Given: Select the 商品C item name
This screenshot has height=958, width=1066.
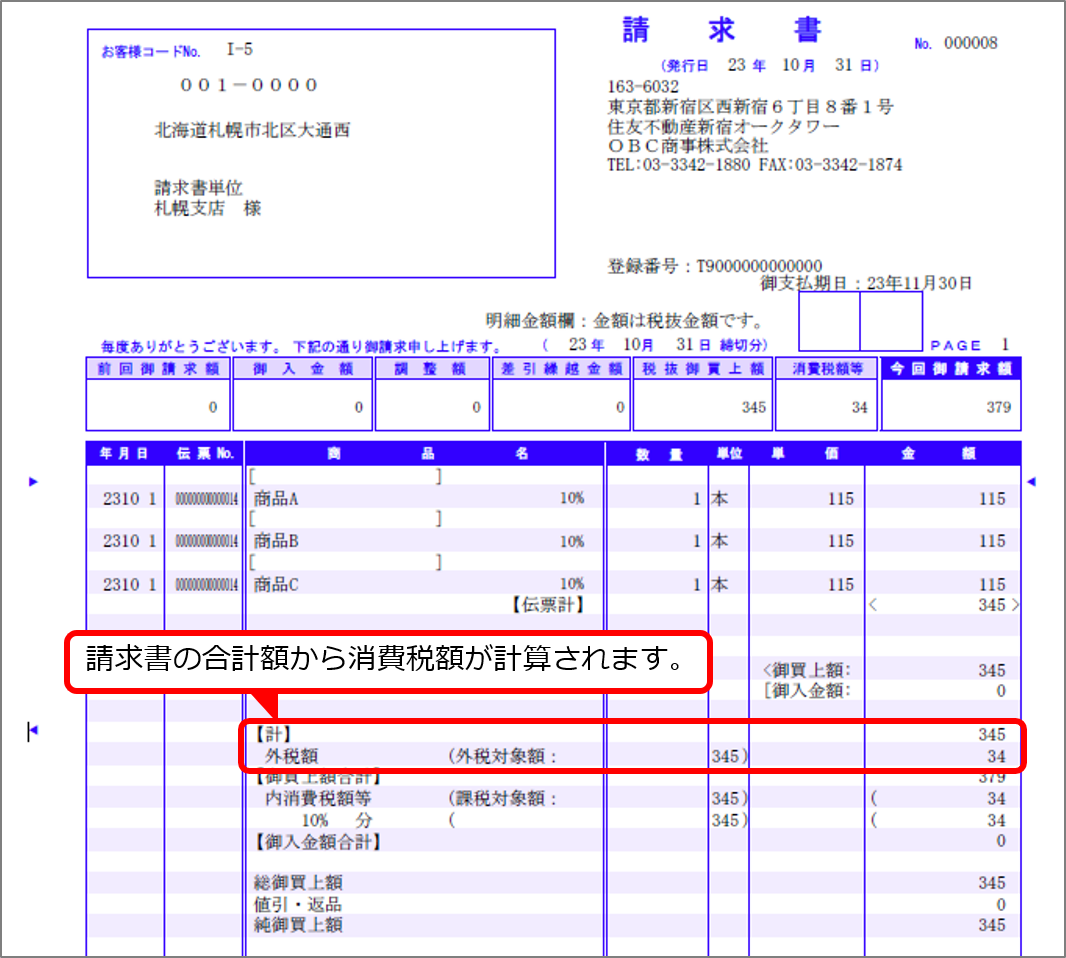Looking at the screenshot, I should [276, 585].
